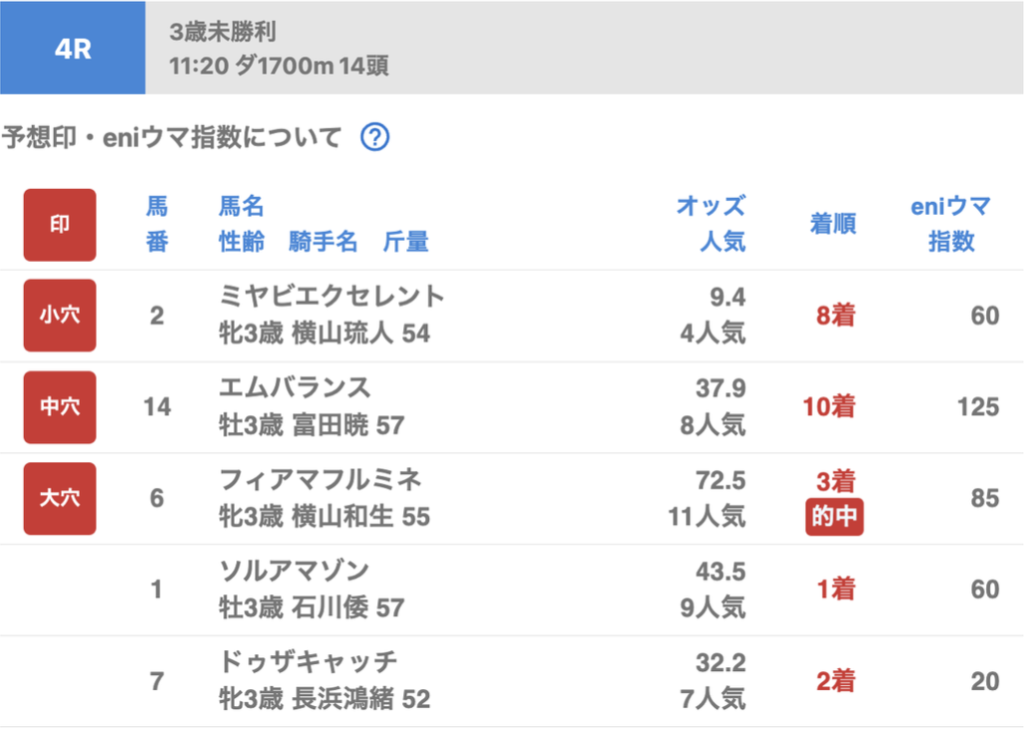
Task: Open horse フィアマフルミネ details
Action: coord(320,479)
